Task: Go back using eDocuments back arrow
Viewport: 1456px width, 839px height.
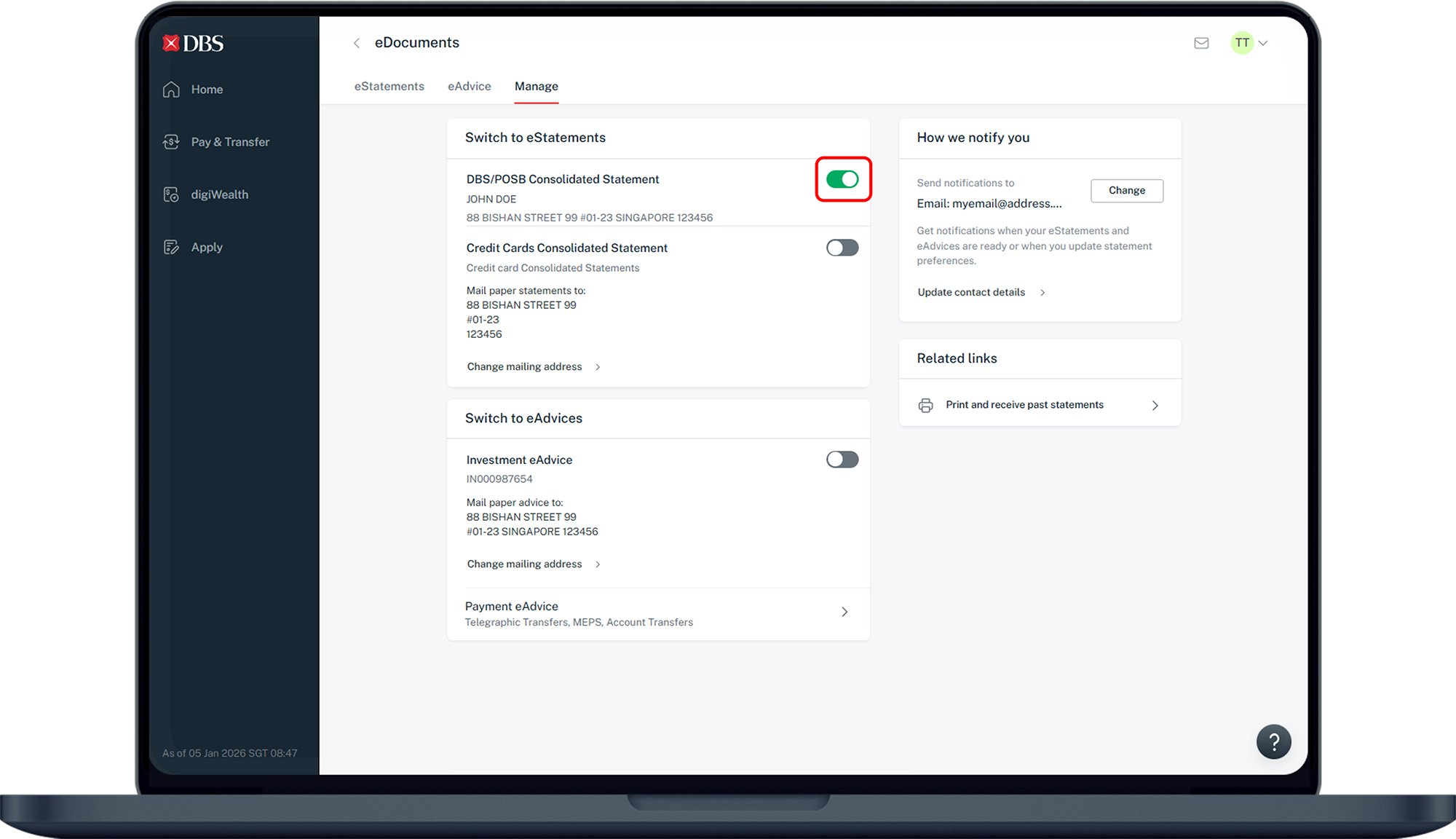Action: pos(357,43)
